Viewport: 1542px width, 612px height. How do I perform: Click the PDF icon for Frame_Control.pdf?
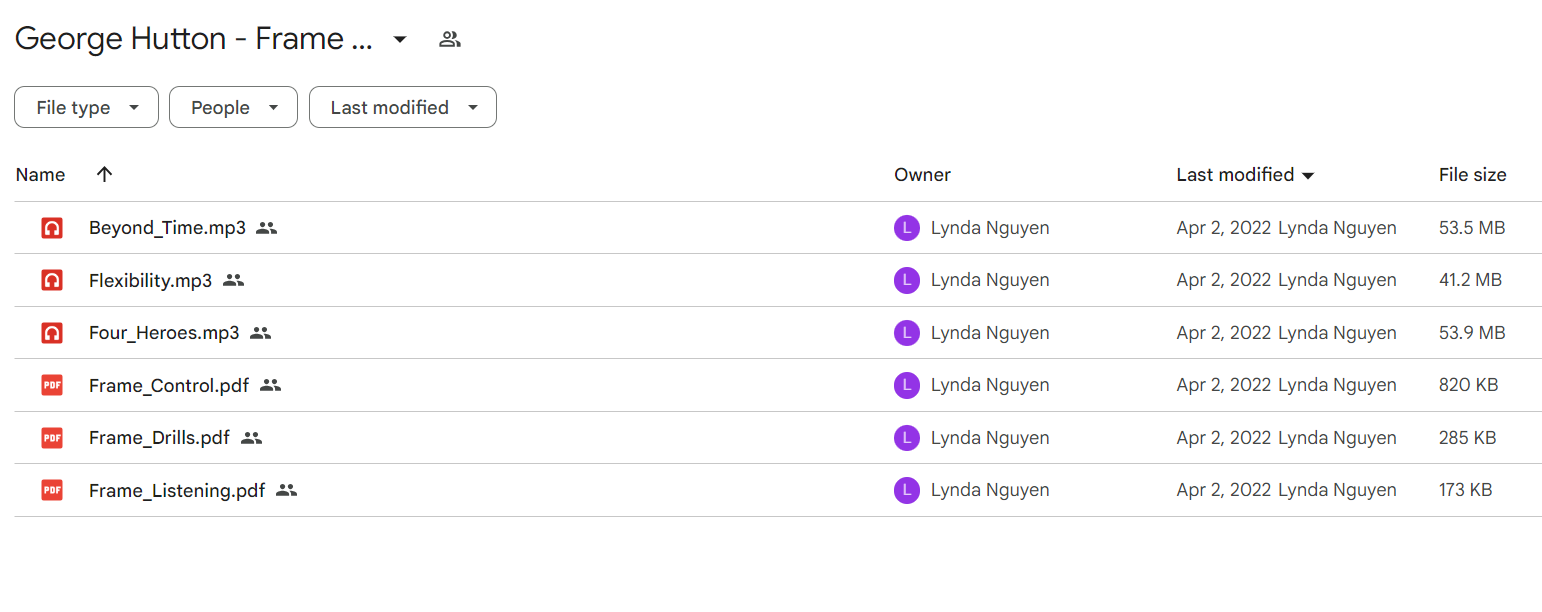pos(52,385)
